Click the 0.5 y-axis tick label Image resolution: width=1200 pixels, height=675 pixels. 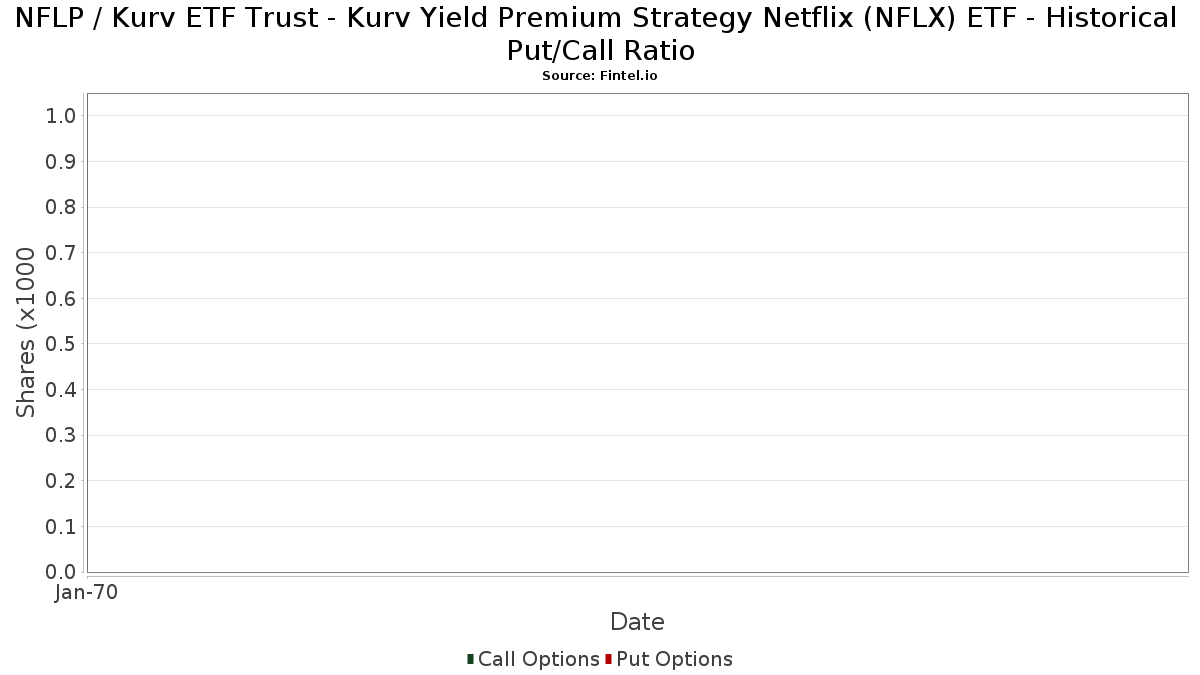[x=61, y=344]
